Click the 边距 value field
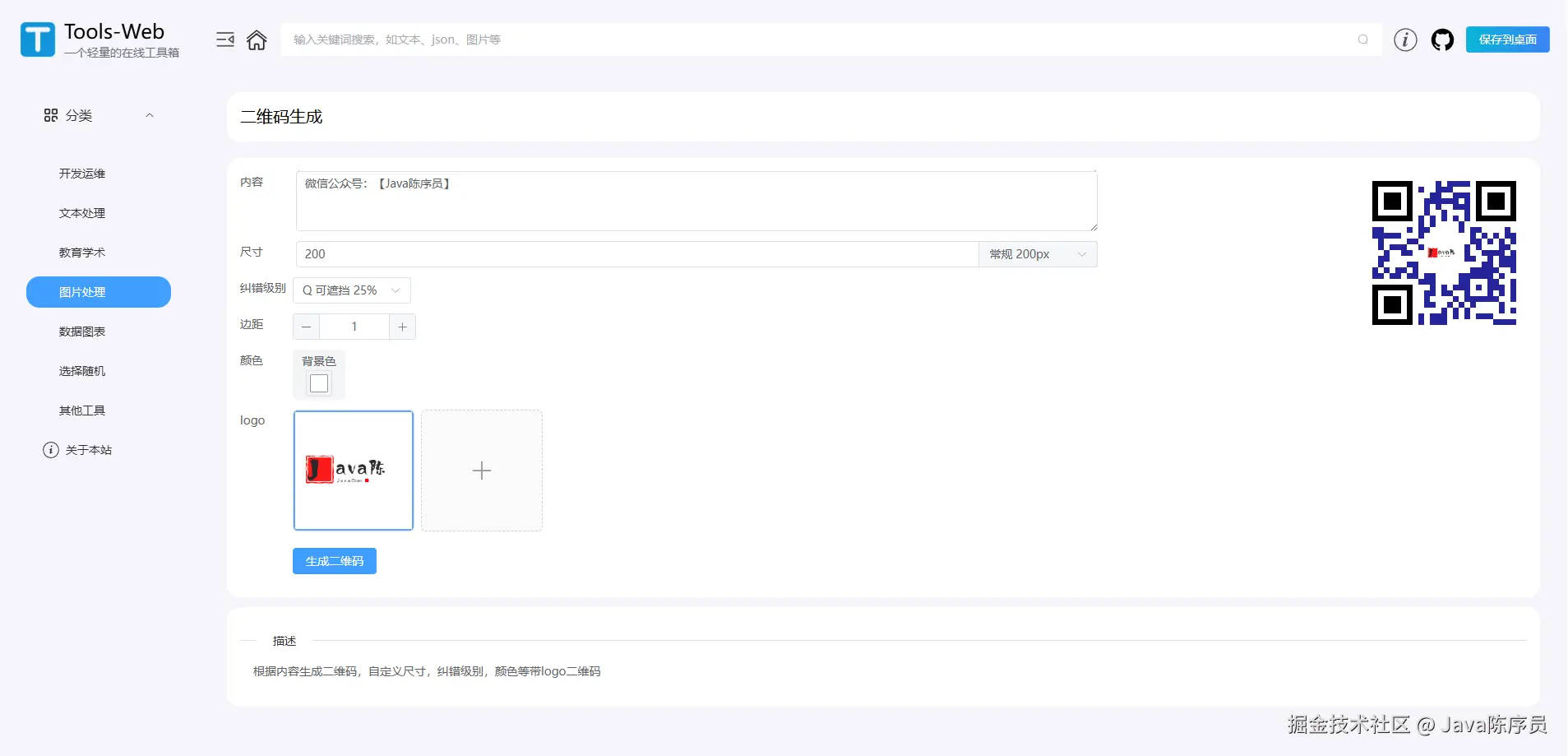The image size is (1568, 756). click(354, 327)
